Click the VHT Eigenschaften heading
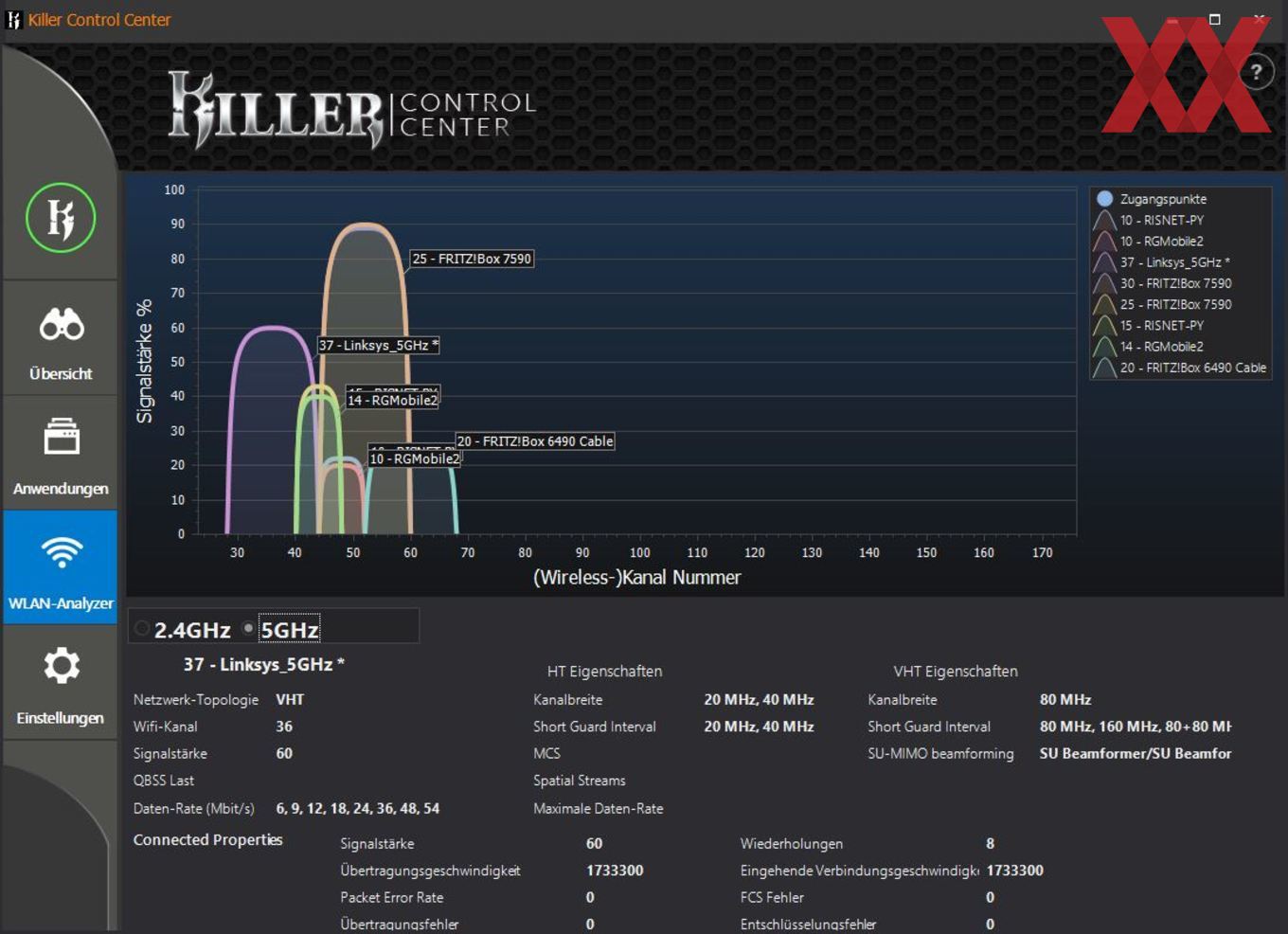1288x934 pixels. pos(956,672)
